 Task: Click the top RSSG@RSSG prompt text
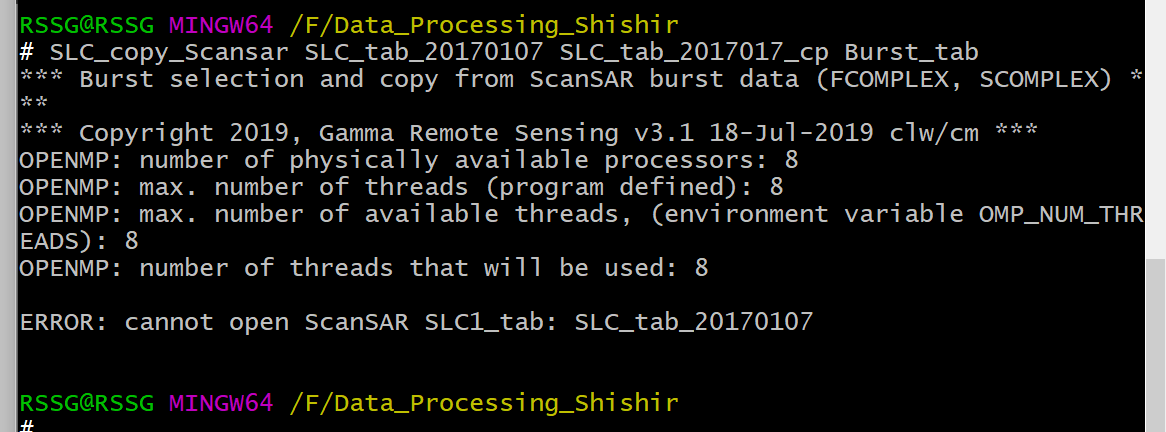(86, 23)
